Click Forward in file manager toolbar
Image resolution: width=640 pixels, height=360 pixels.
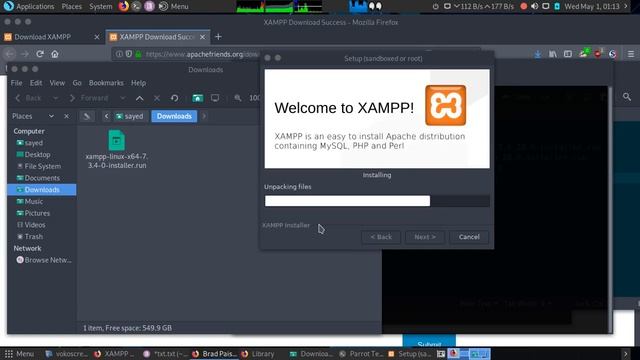pos(89,98)
